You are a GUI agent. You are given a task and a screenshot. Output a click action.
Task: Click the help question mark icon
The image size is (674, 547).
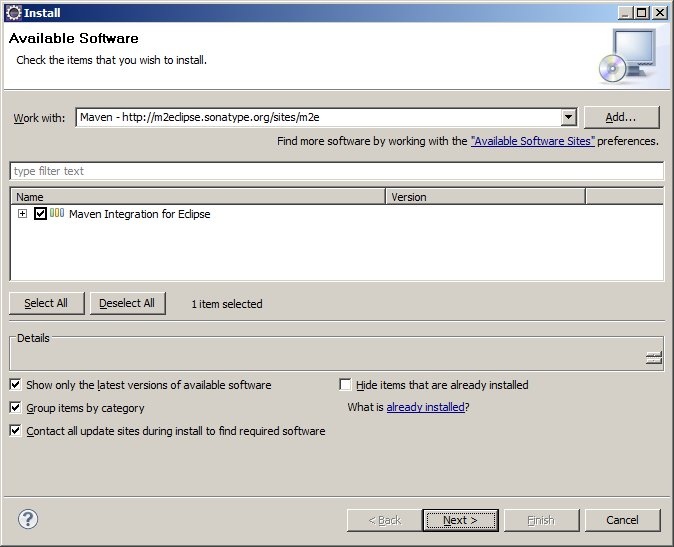click(x=28, y=519)
